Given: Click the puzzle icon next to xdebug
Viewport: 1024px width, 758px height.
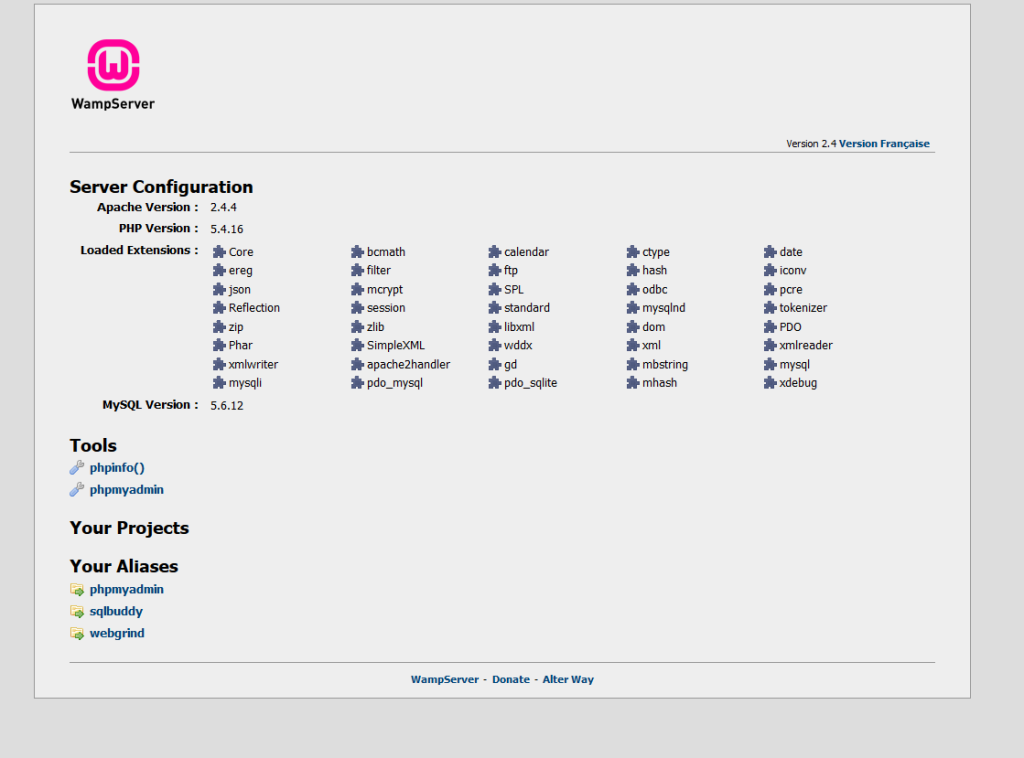Looking at the screenshot, I should [770, 383].
